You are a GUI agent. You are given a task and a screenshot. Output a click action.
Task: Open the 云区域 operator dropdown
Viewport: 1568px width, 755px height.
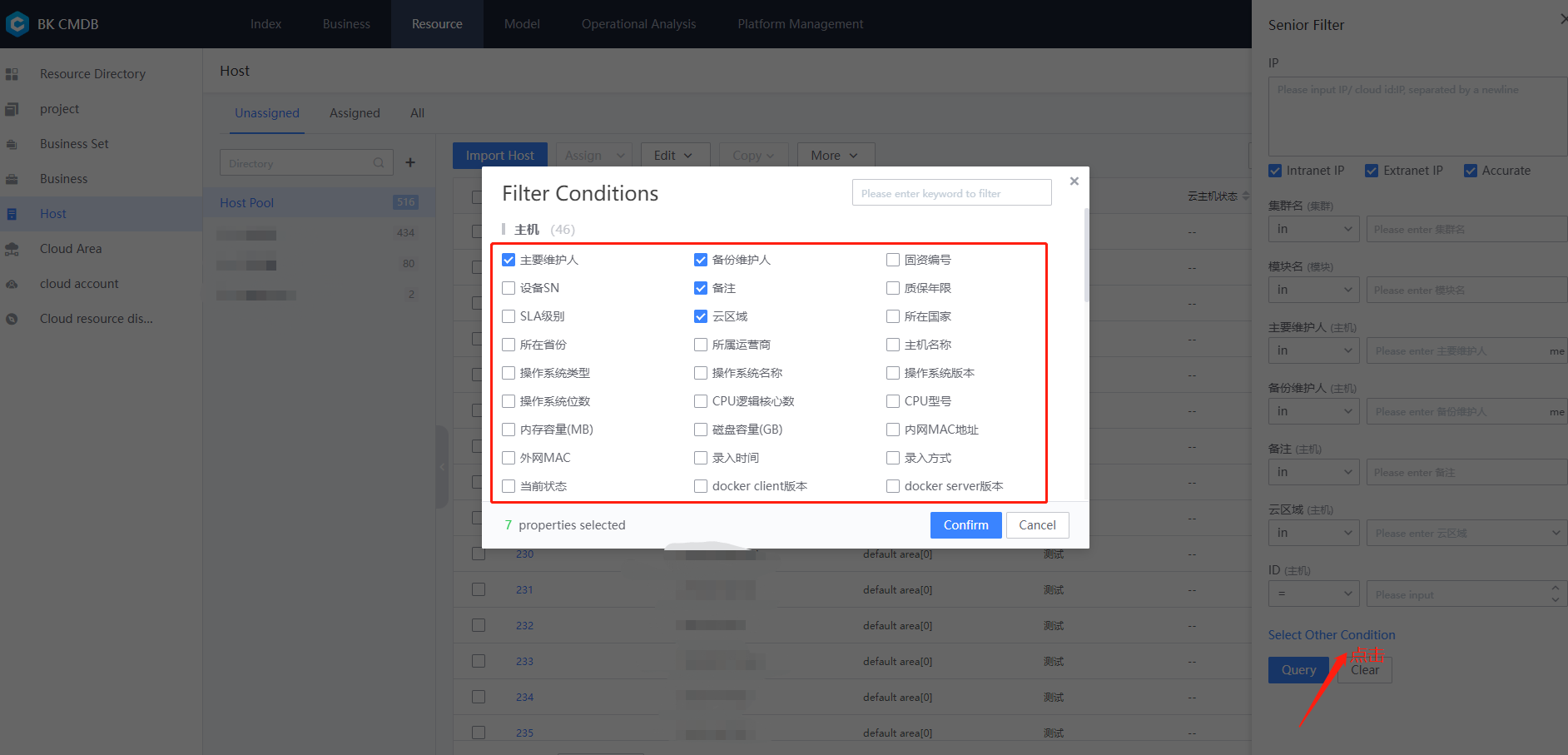click(x=1314, y=533)
